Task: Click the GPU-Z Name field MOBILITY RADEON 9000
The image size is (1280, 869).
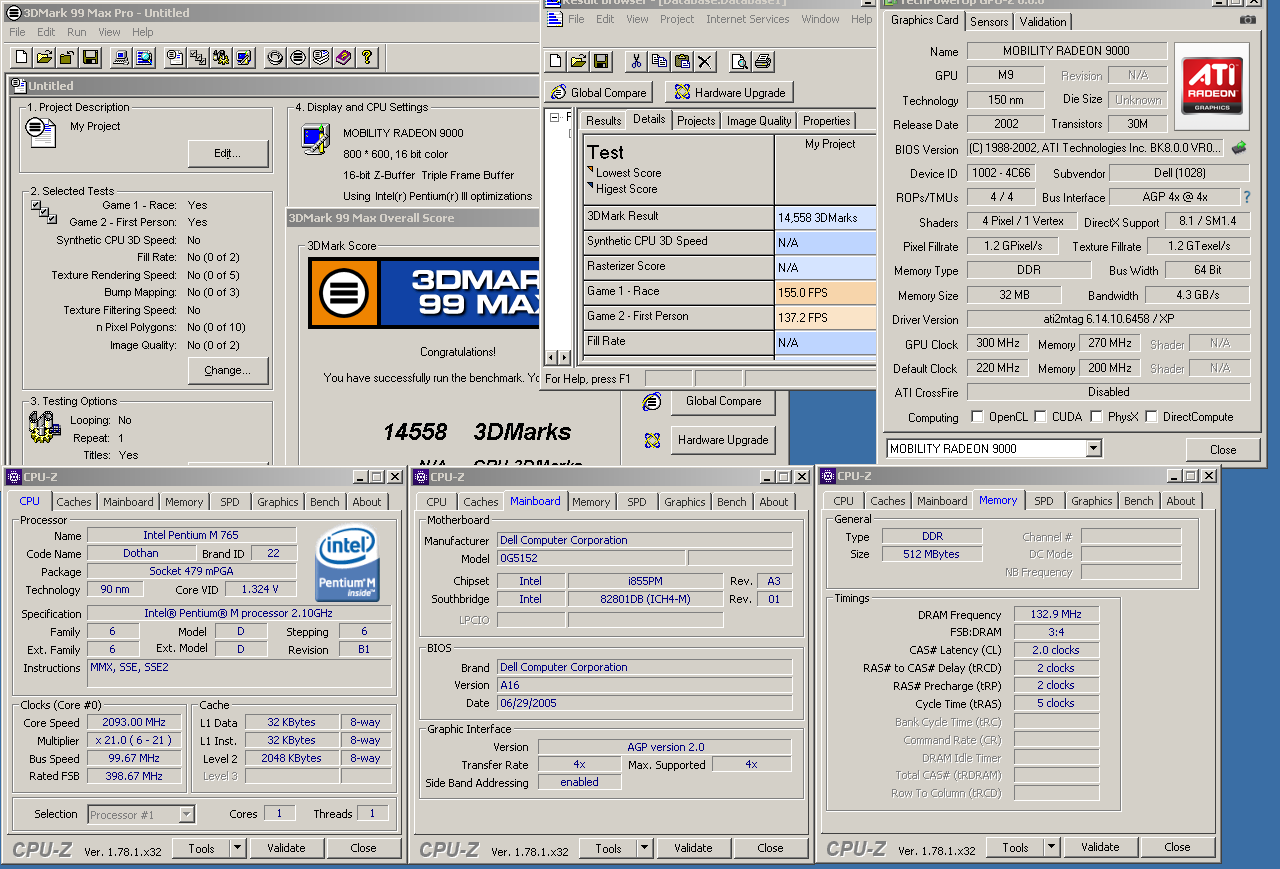Action: (1067, 51)
